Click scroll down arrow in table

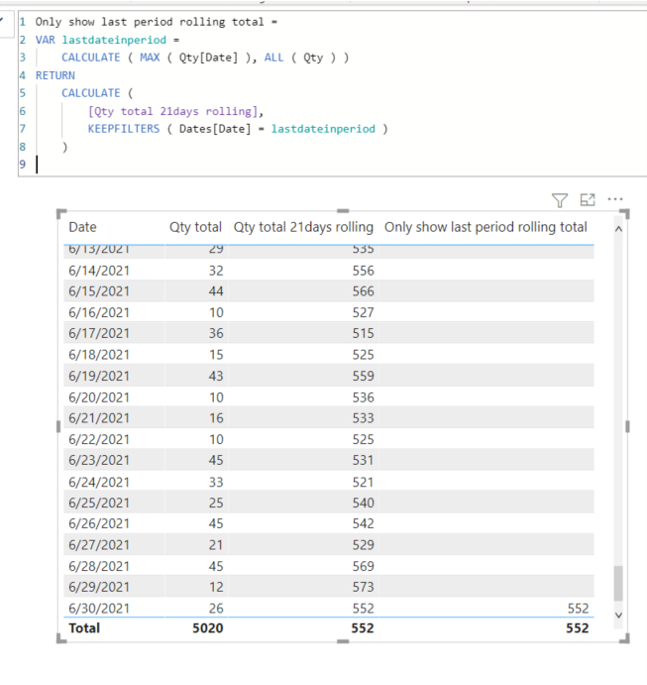618,615
